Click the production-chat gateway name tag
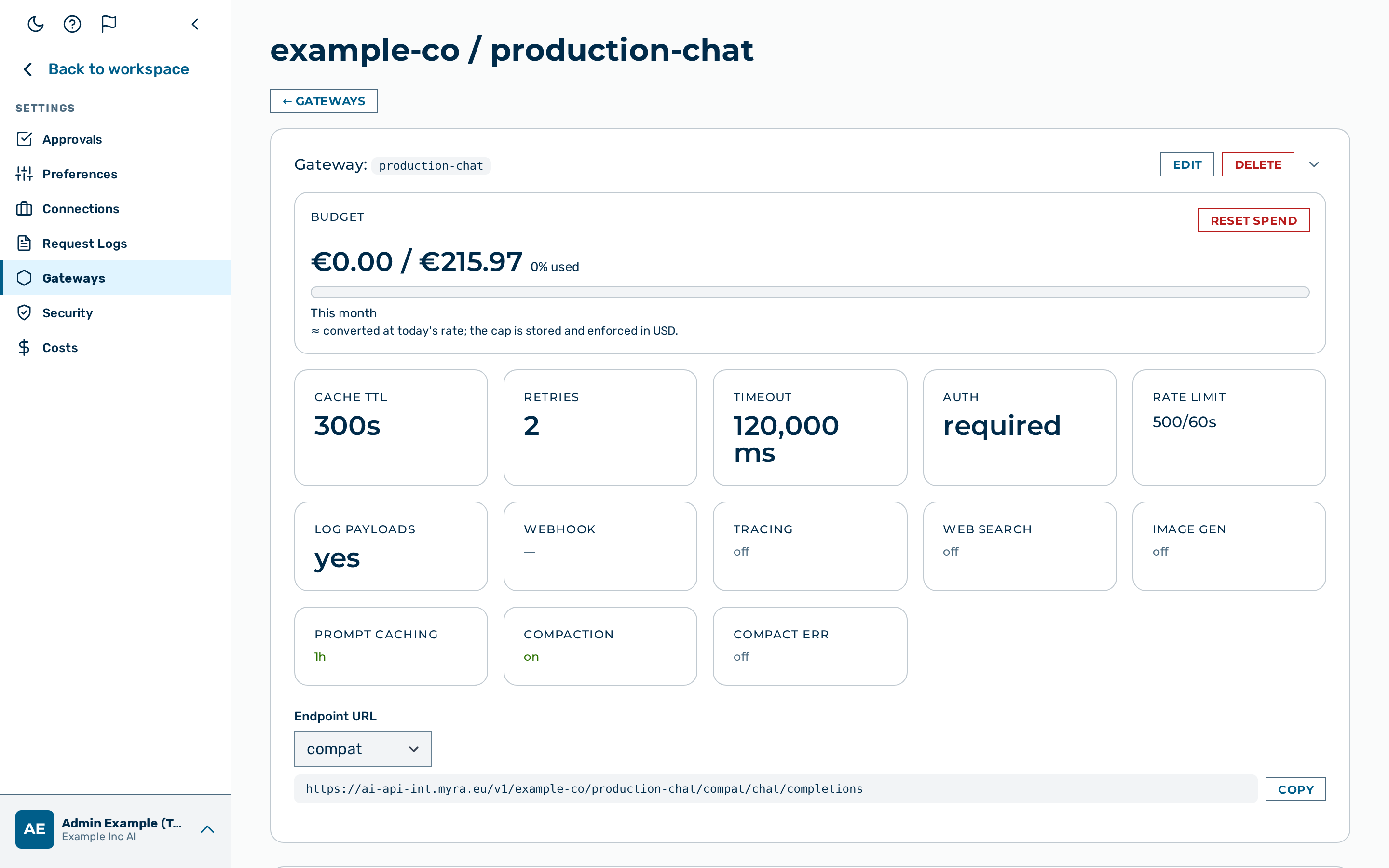The height and width of the screenshot is (868, 1389). (x=431, y=166)
